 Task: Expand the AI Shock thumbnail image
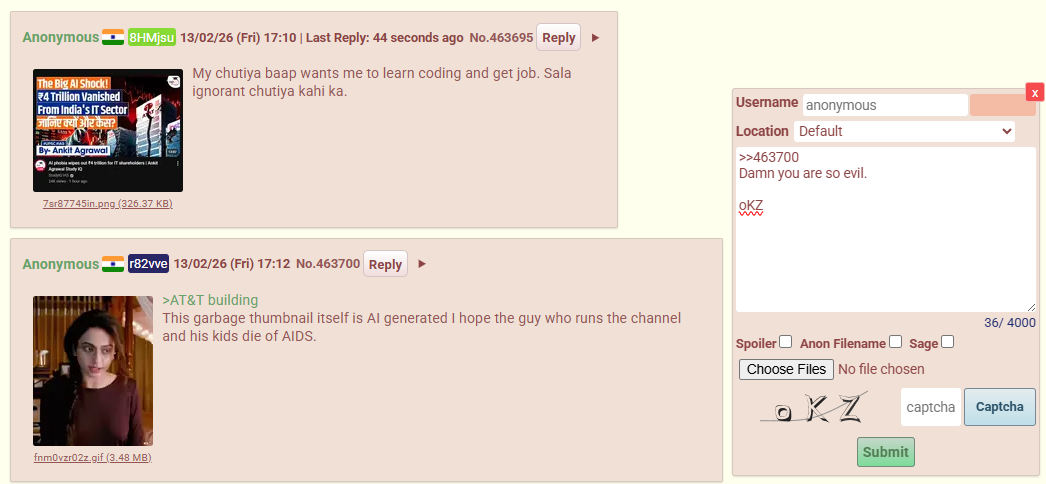pos(107,131)
